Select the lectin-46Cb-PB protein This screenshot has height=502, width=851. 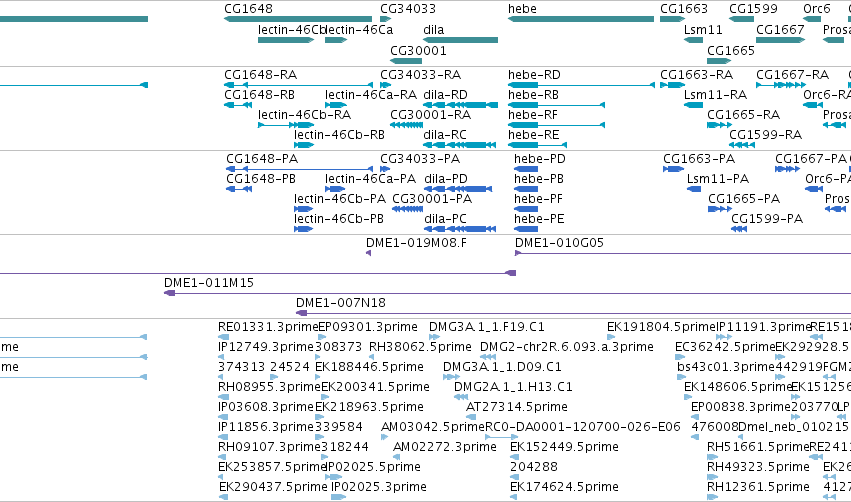[303, 229]
